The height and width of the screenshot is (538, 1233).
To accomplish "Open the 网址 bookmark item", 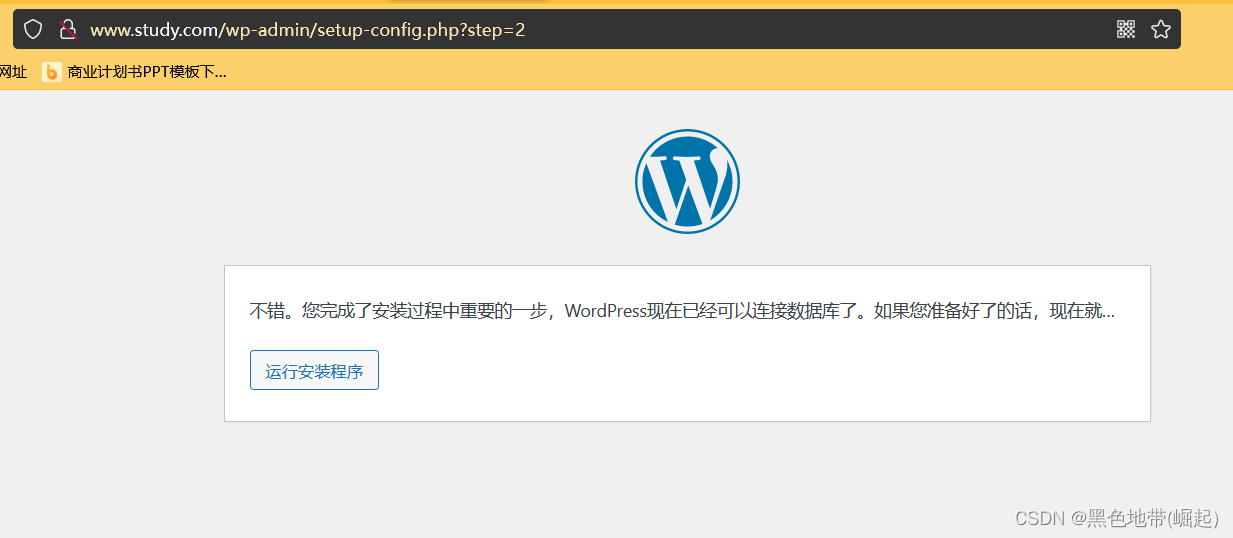I will (13, 71).
